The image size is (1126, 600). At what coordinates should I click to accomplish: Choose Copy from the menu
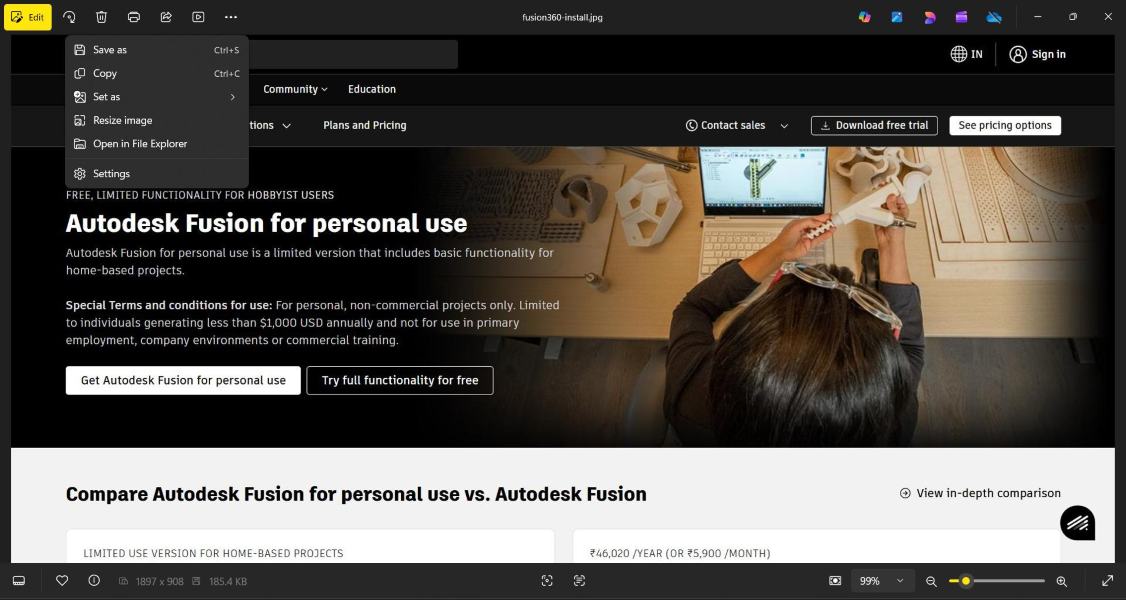(x=157, y=73)
